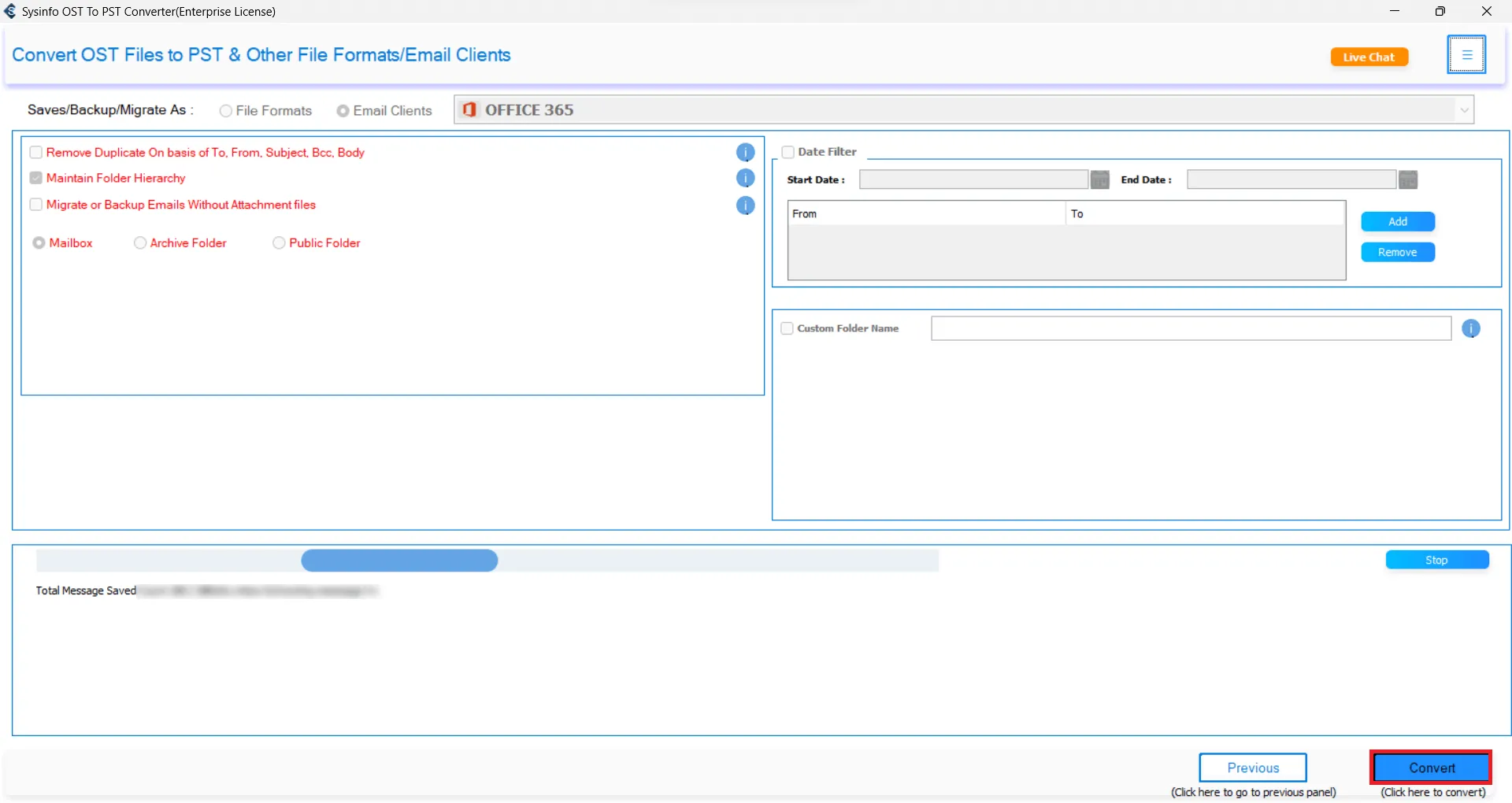This screenshot has width=1512, height=803.
Task: Click info icon beside Custom Folder Name field
Action: 1470,329
